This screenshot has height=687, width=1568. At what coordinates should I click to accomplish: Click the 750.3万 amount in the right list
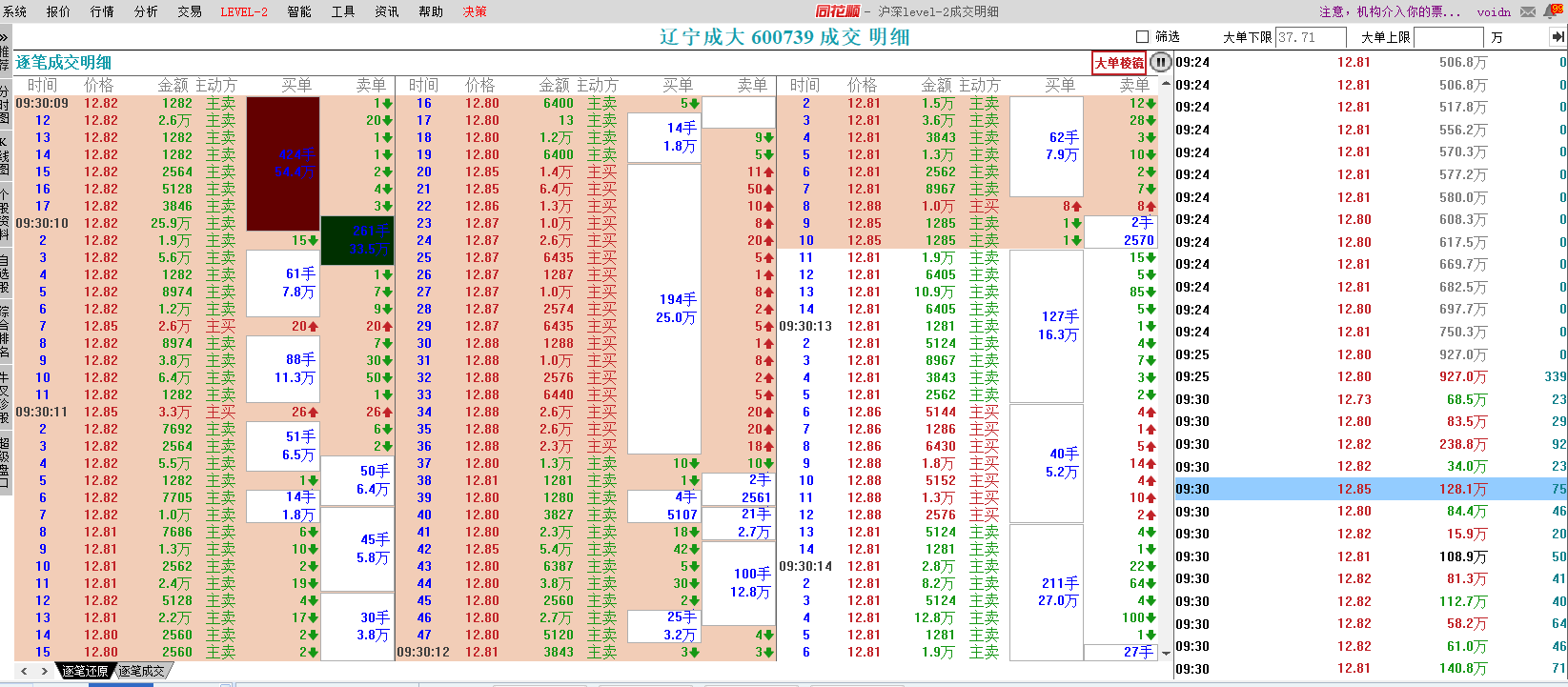tap(1462, 332)
